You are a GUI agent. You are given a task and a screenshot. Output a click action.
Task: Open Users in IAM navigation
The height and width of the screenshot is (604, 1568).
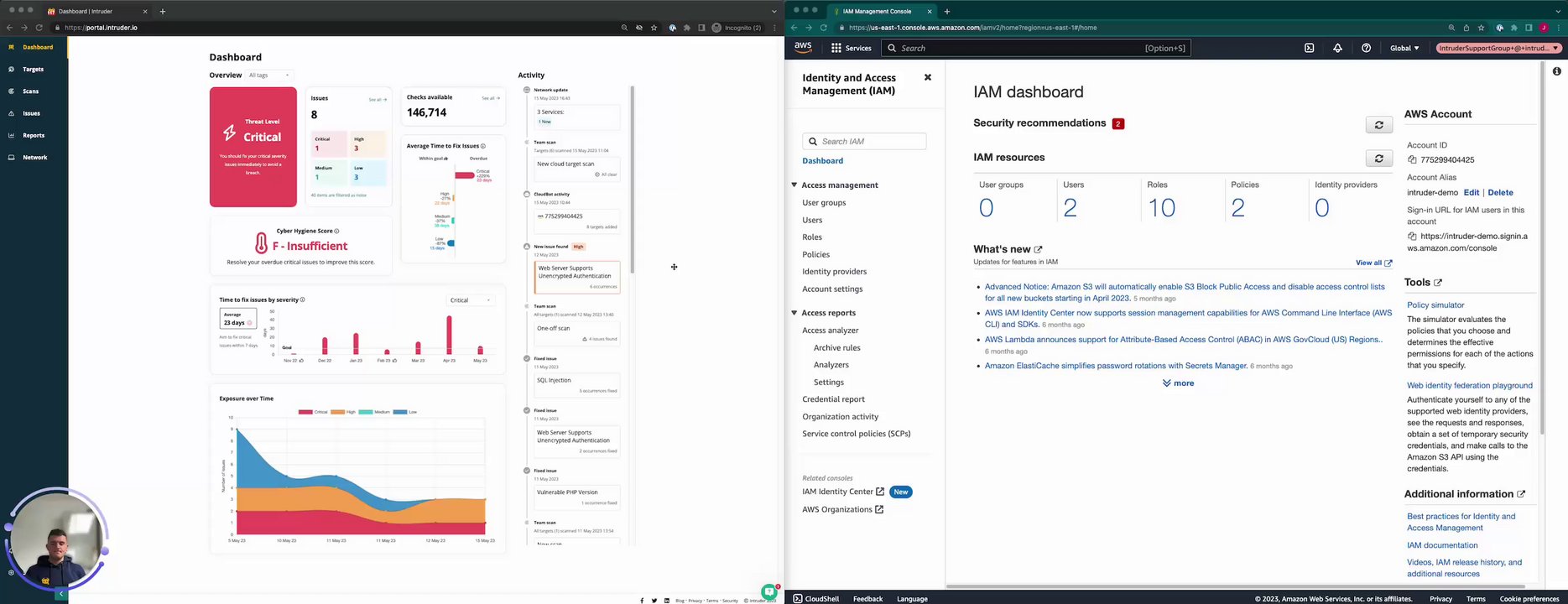(x=812, y=220)
